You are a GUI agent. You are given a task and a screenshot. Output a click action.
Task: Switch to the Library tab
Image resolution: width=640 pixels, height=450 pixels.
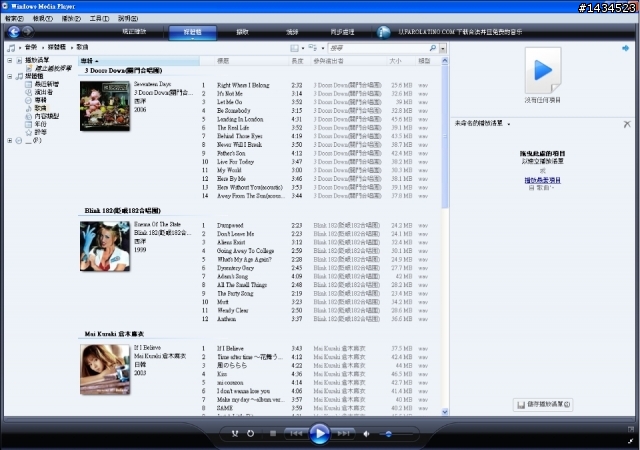[192, 32]
